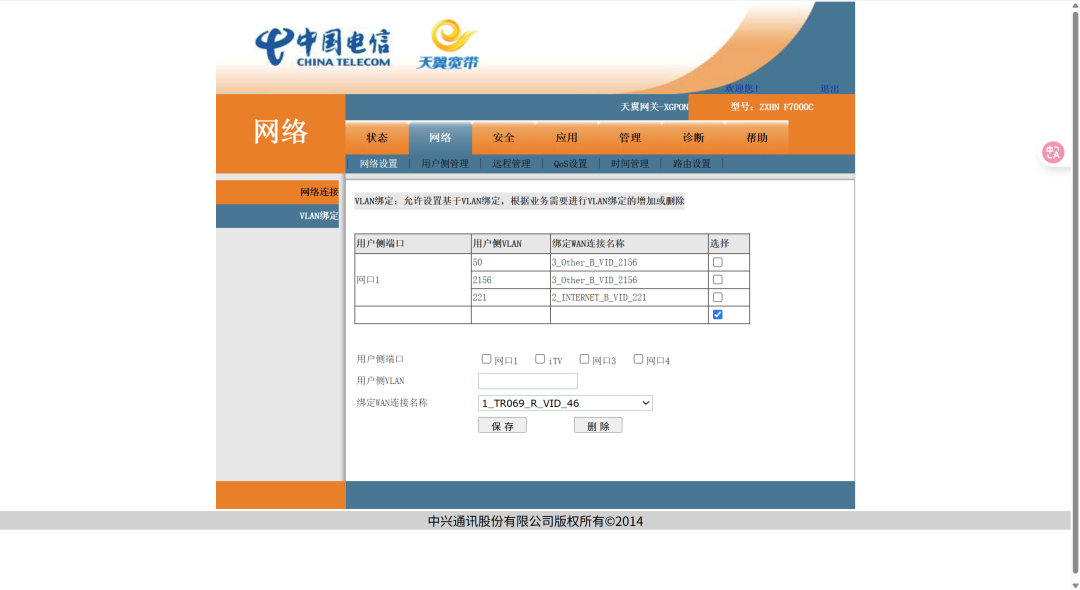
Task: Click the 删除 button
Action: [598, 425]
